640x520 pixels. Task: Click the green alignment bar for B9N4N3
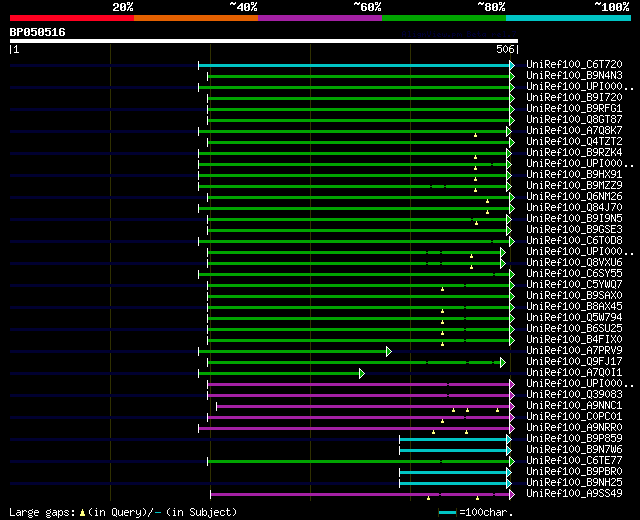358,76
